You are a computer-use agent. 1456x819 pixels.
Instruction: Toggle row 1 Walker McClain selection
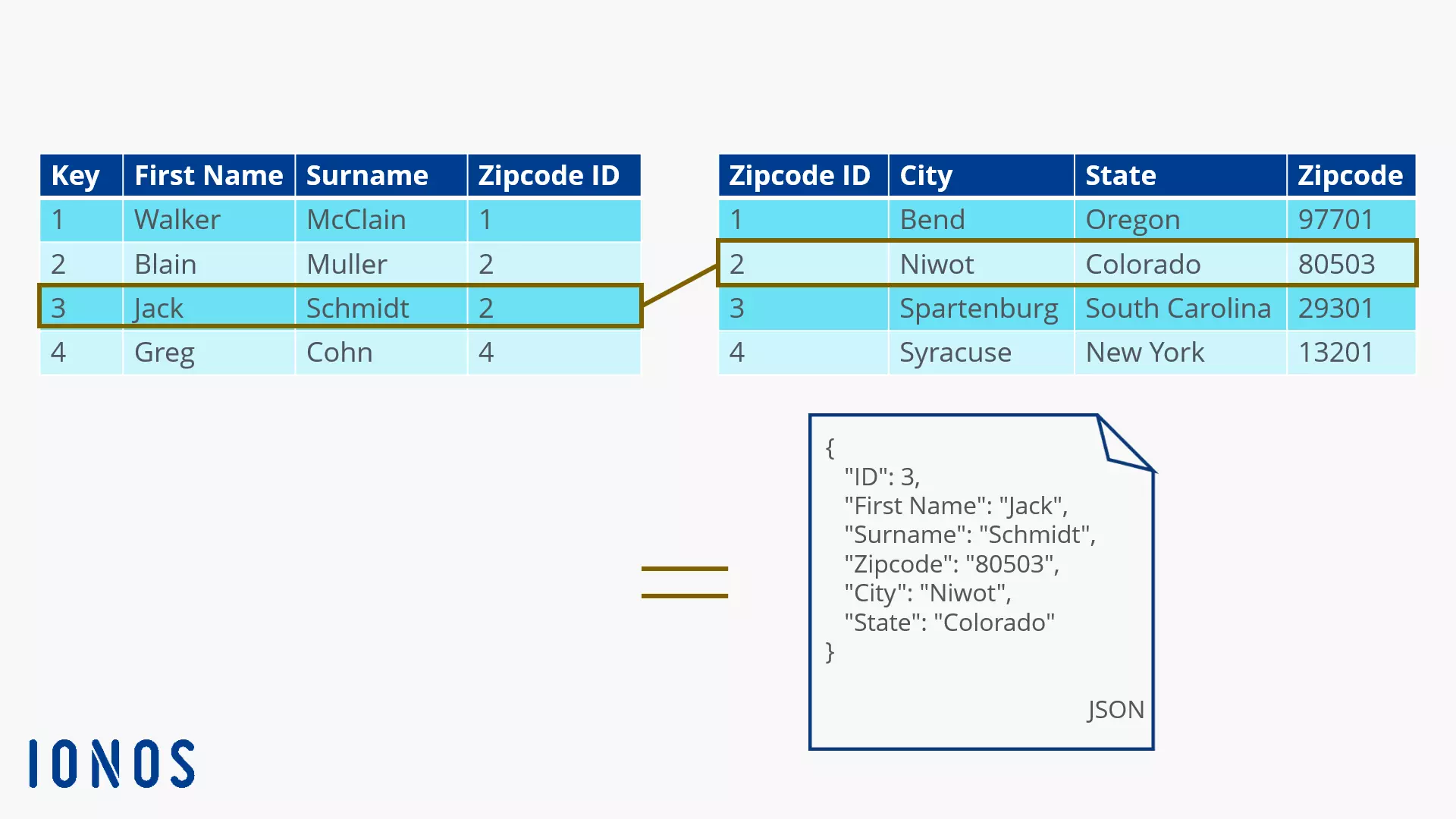(339, 219)
